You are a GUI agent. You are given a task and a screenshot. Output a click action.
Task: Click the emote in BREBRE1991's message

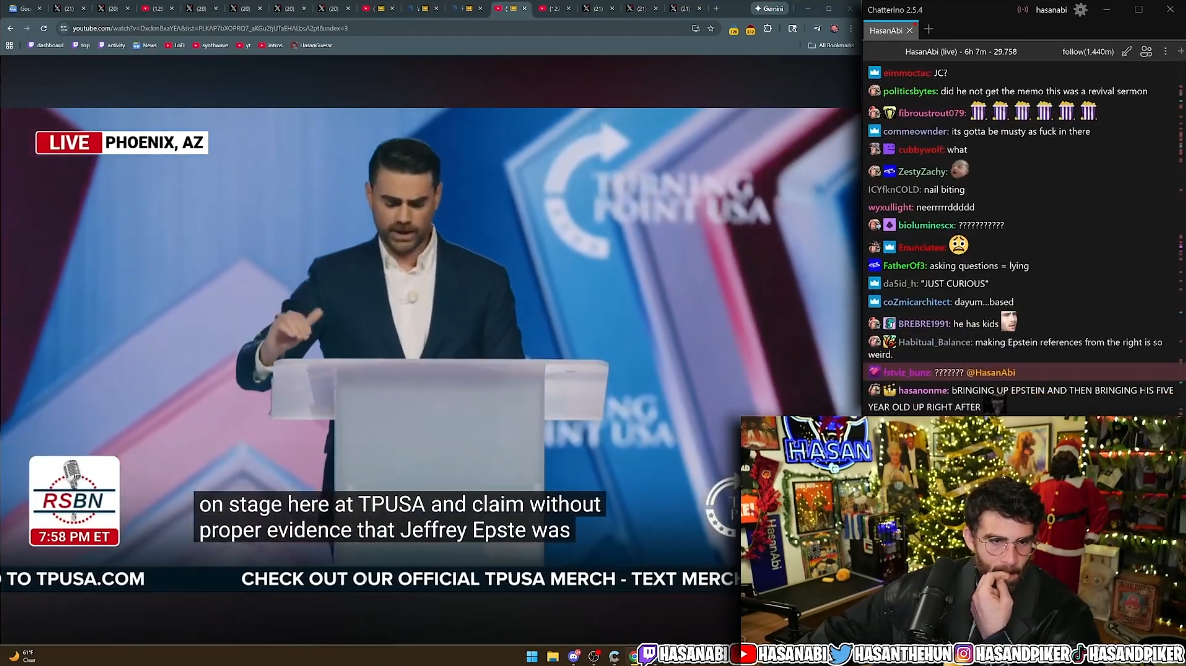click(x=1009, y=322)
